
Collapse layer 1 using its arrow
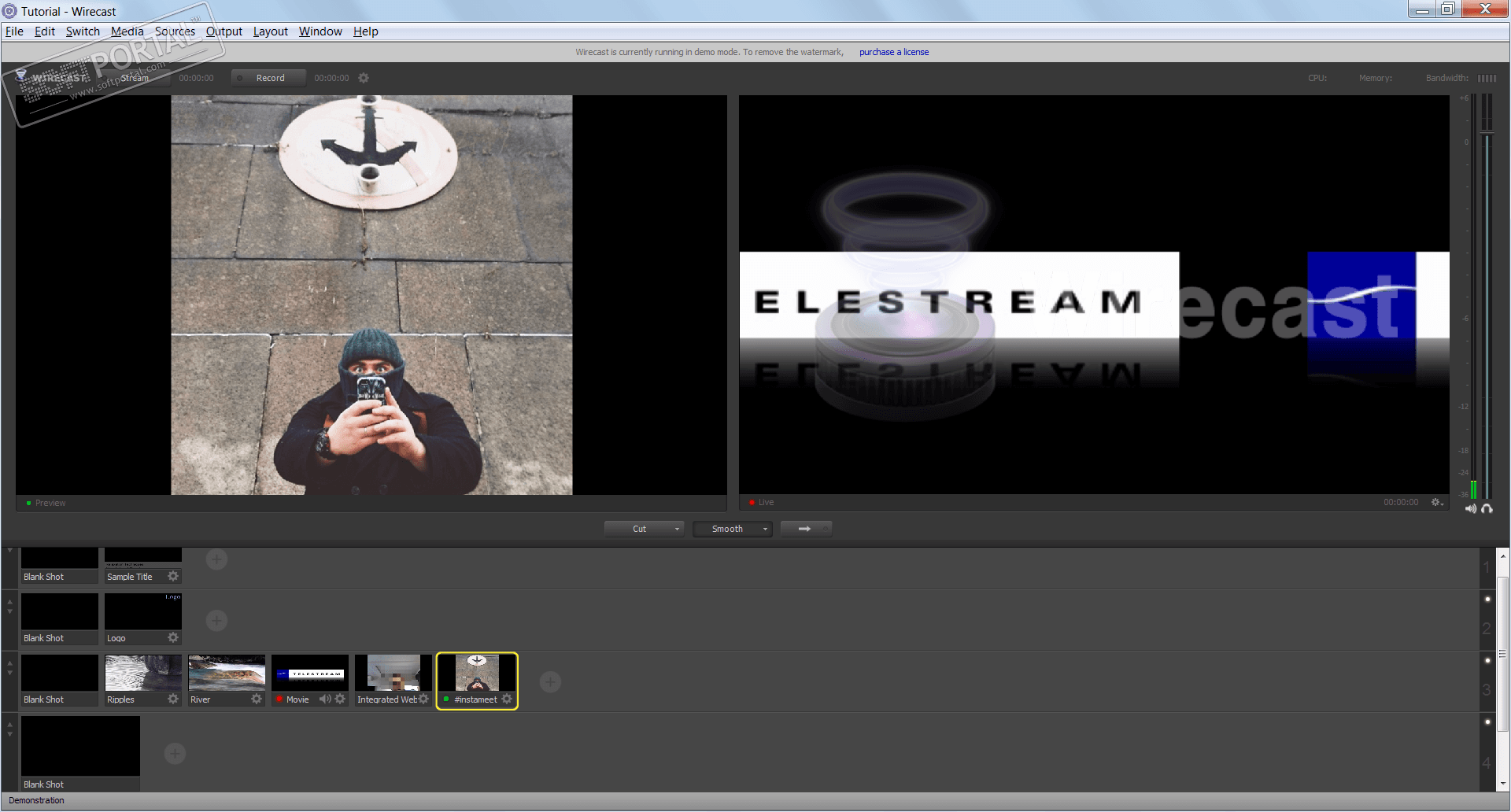coord(10,551)
